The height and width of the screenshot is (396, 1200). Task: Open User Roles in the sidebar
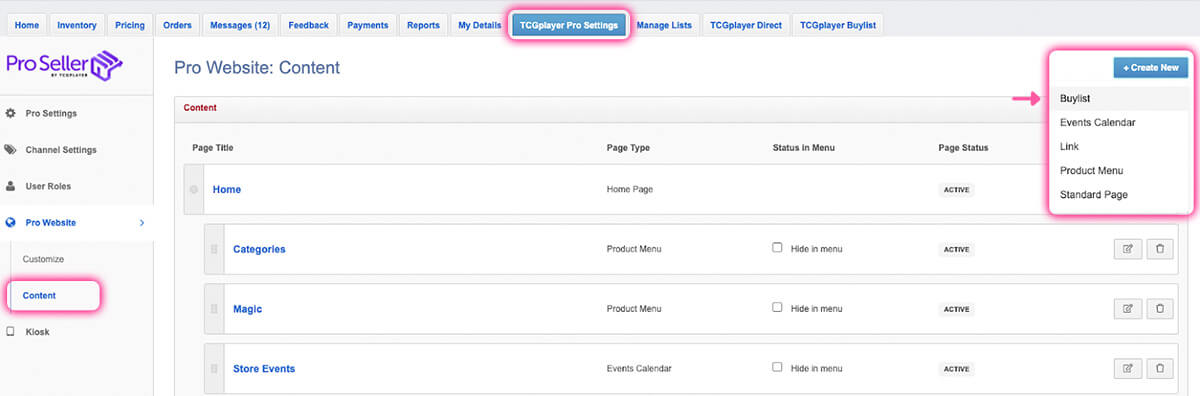(x=48, y=186)
